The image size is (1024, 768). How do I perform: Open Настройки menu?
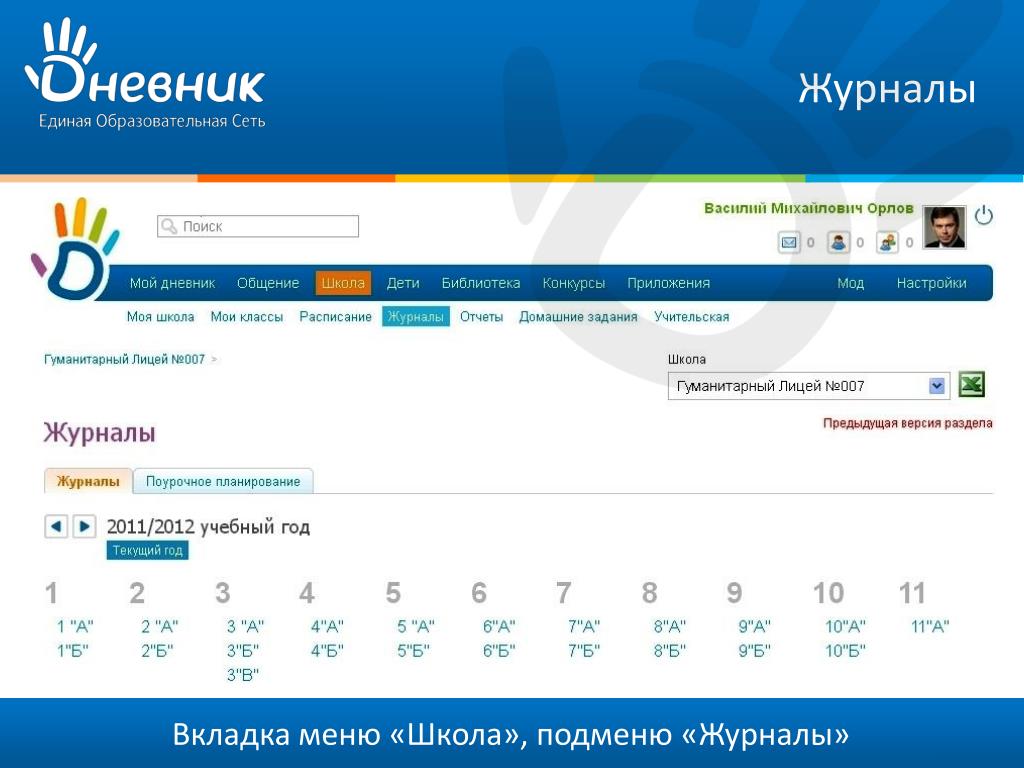tap(931, 283)
